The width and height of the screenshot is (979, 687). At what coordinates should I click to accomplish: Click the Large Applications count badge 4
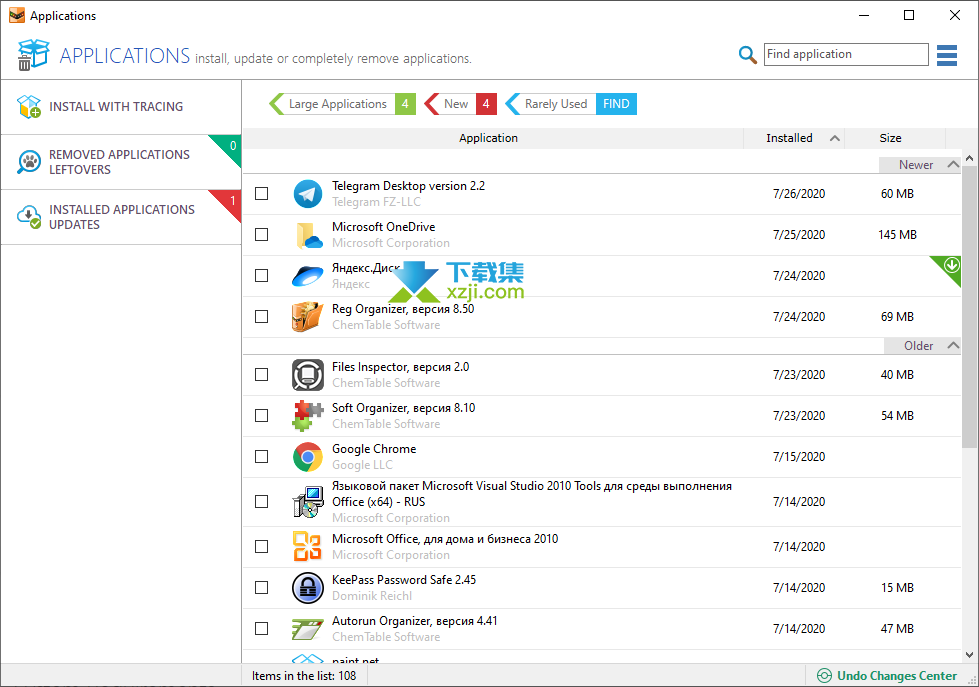(x=405, y=104)
